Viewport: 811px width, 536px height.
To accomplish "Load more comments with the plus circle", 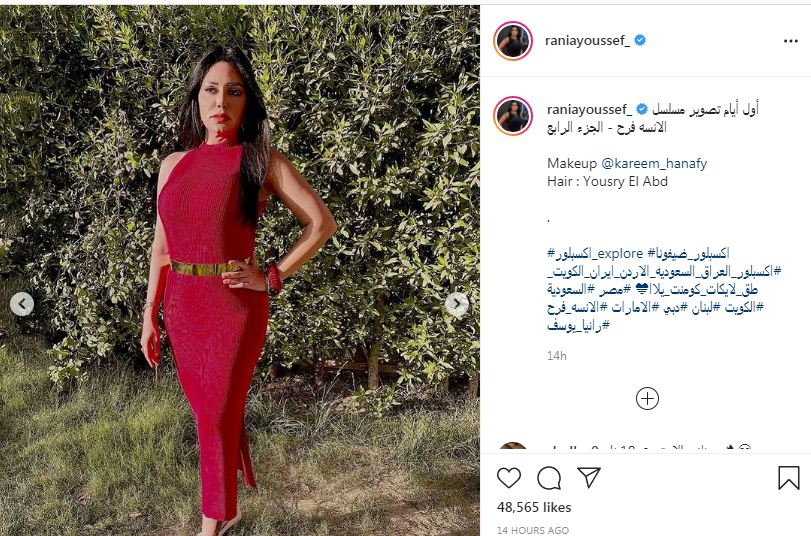I will [647, 399].
